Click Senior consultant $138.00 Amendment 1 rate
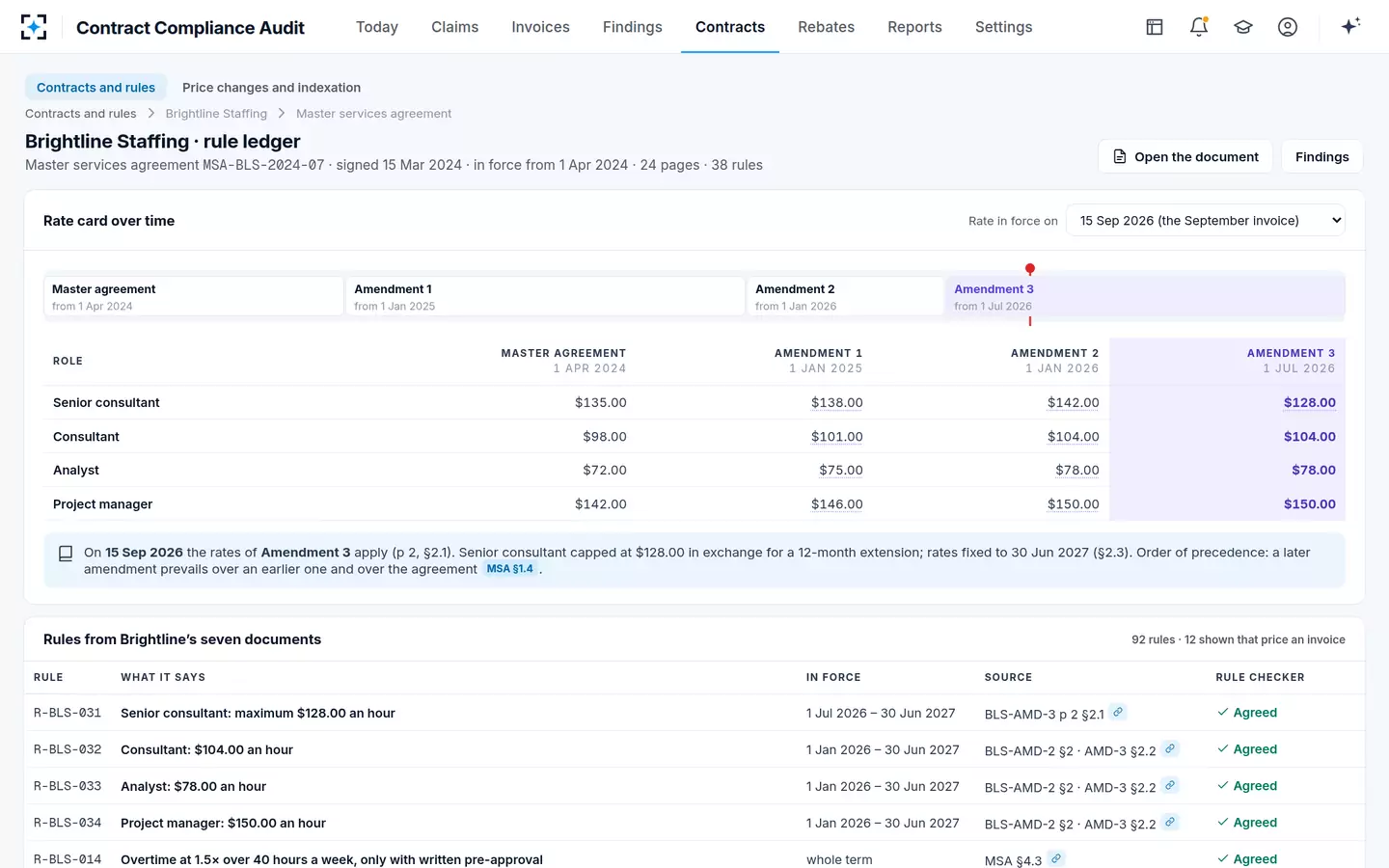 click(836, 403)
